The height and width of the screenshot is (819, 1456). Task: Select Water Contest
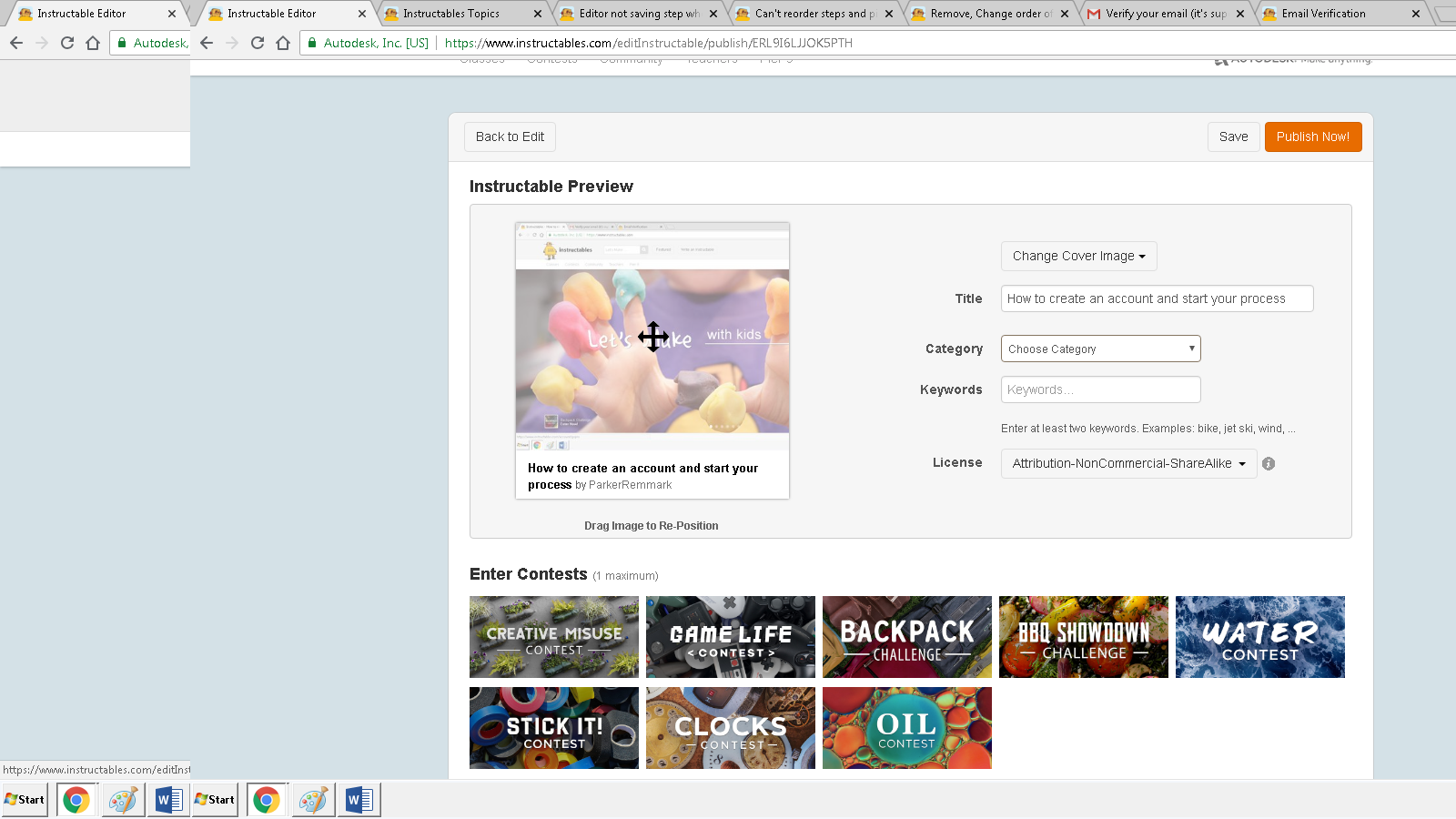click(1260, 637)
